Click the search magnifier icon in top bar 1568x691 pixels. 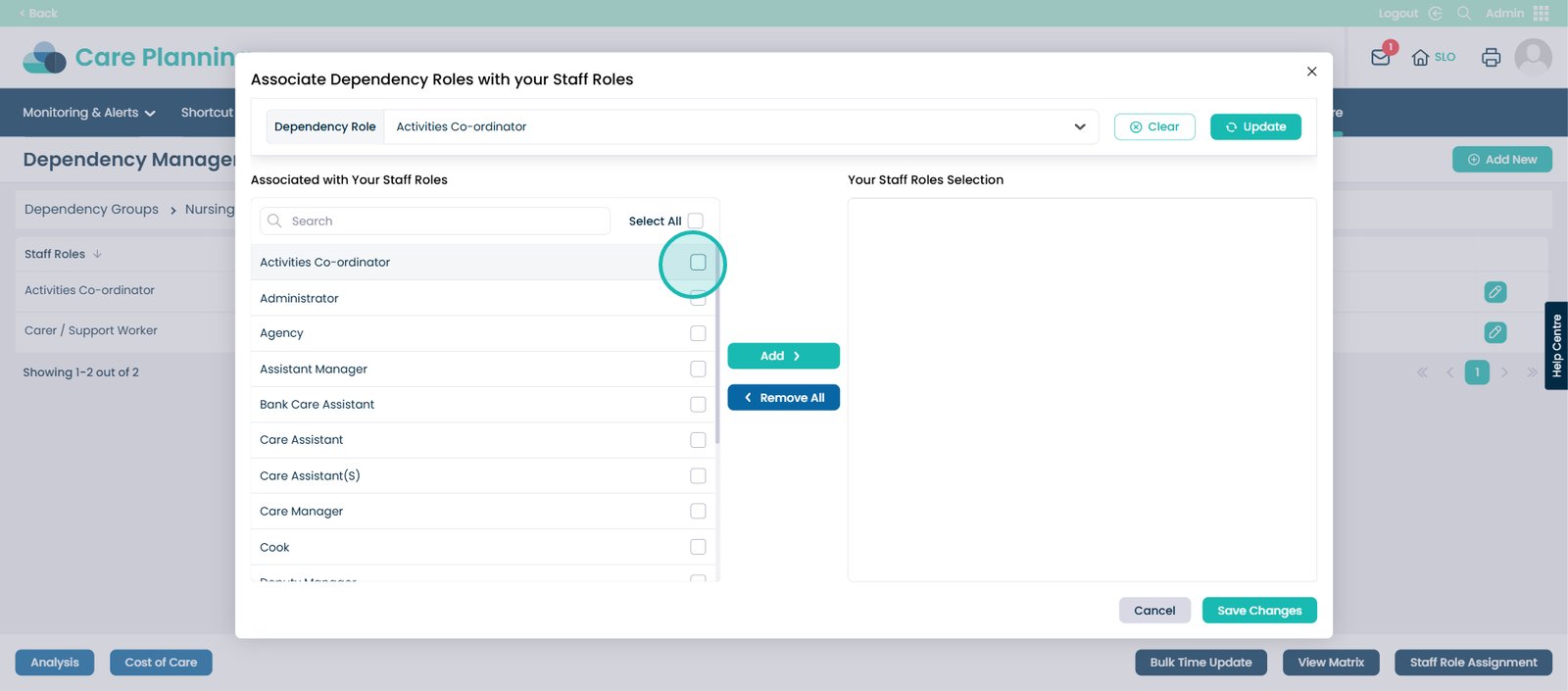click(1464, 13)
